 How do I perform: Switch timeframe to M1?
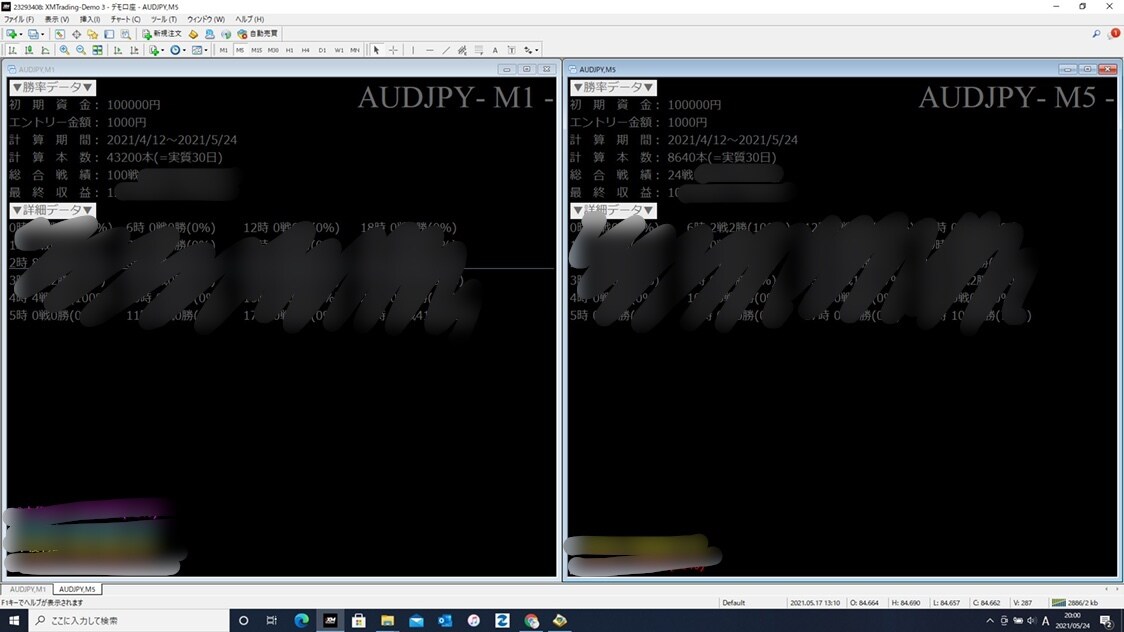coord(224,50)
